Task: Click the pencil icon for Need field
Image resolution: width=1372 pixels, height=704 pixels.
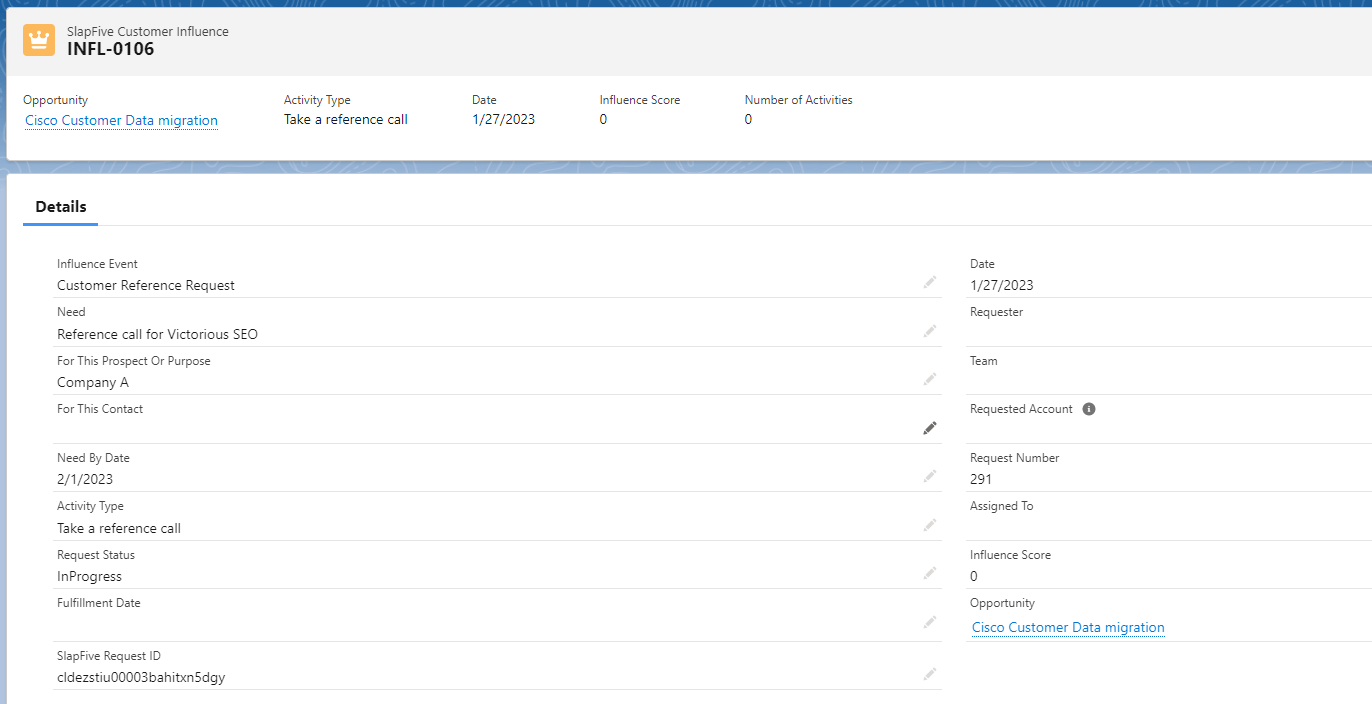Action: pos(930,331)
